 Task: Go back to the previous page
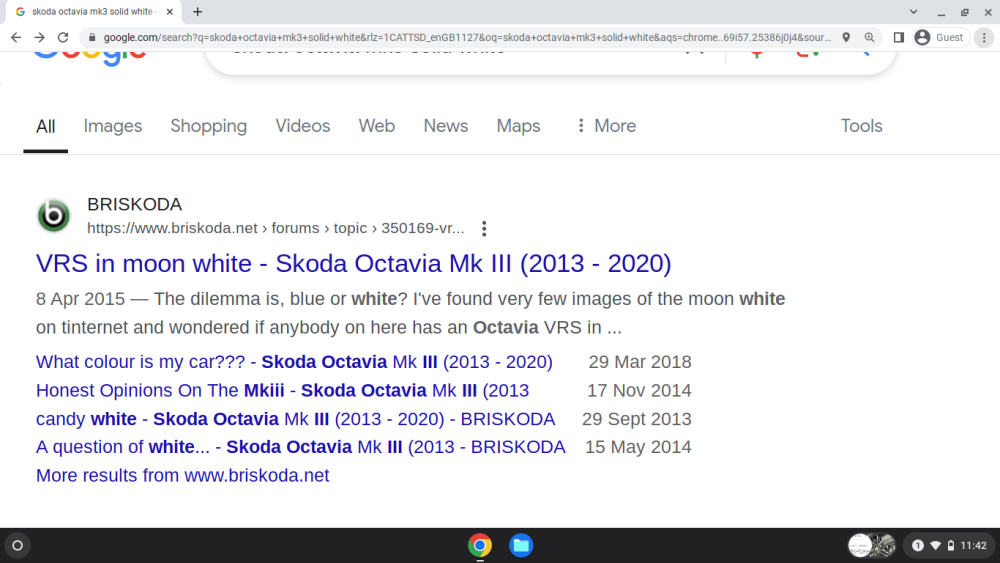tap(16, 38)
